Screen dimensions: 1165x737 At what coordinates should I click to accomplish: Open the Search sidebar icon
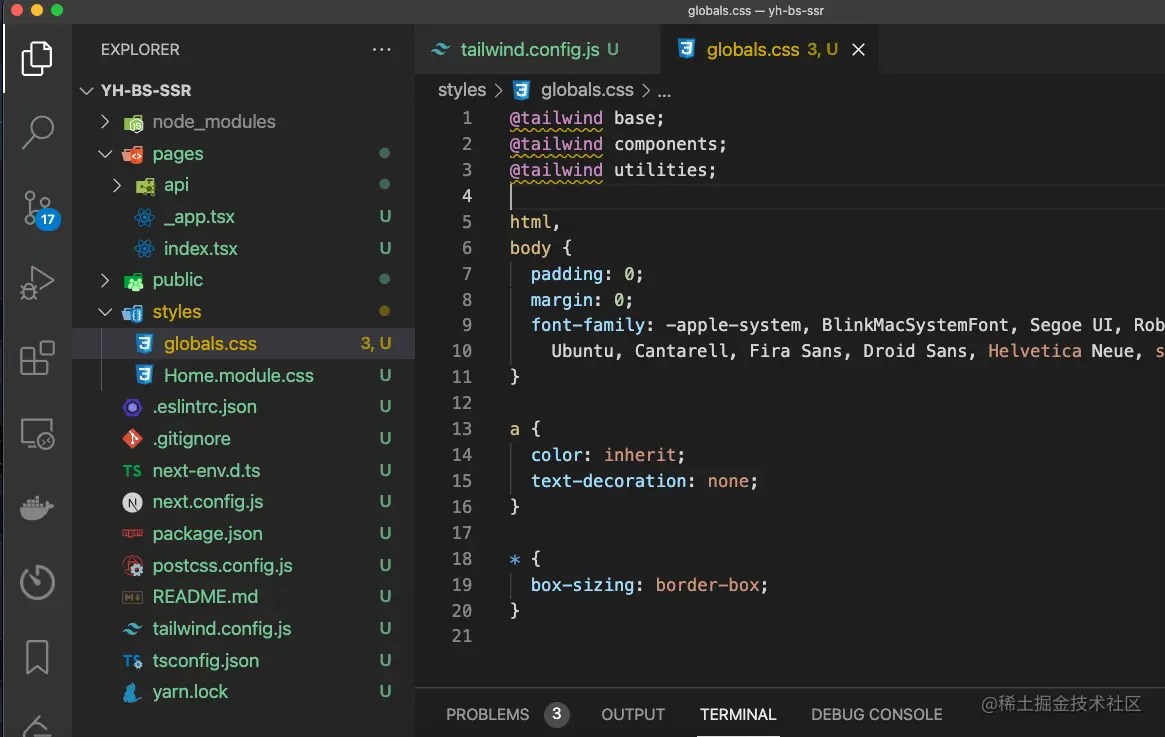click(x=37, y=131)
